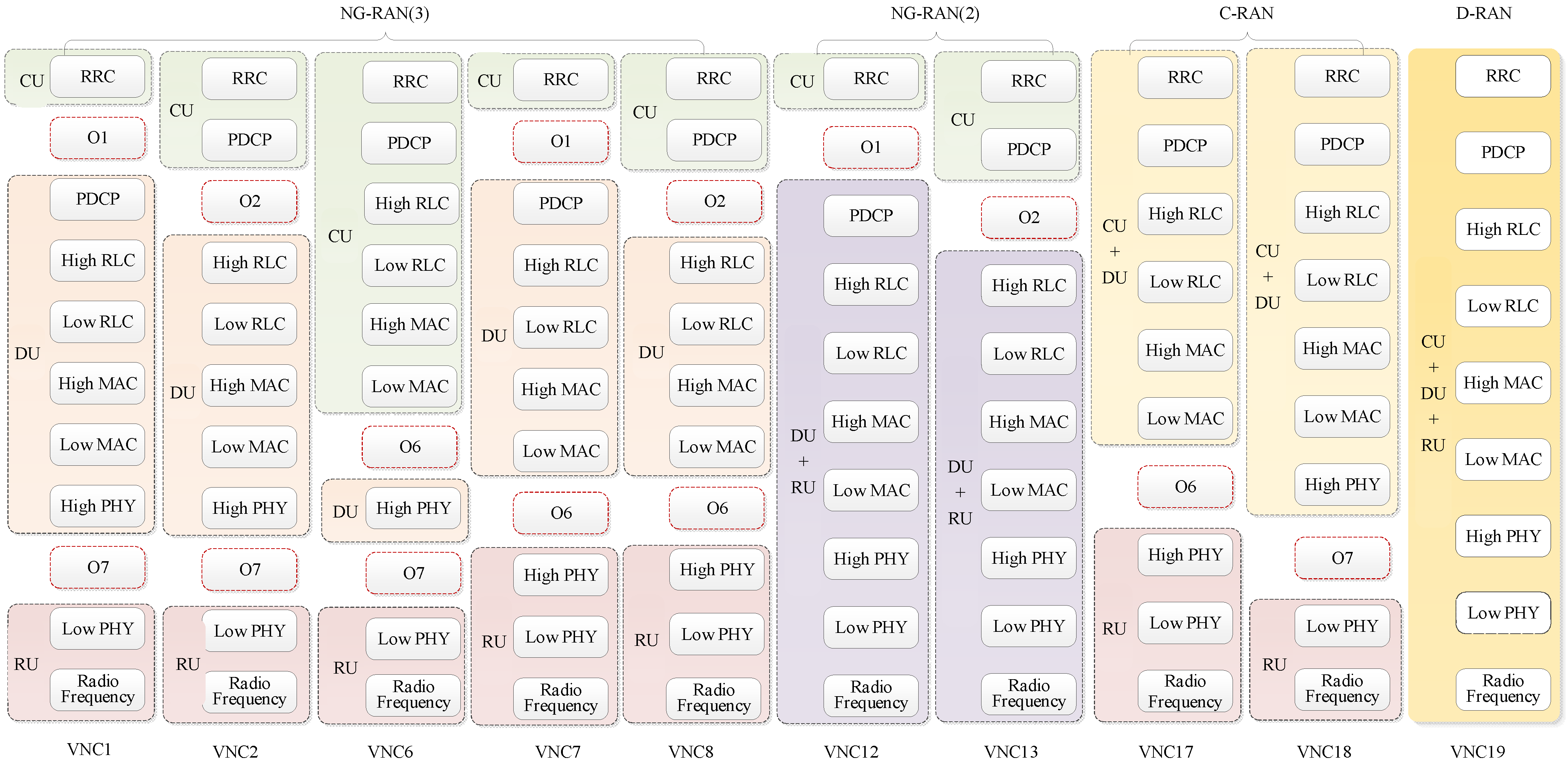Image resolution: width=1568 pixels, height=765 pixels.
Task: Click the VNC13 column label
Action: 1010,752
